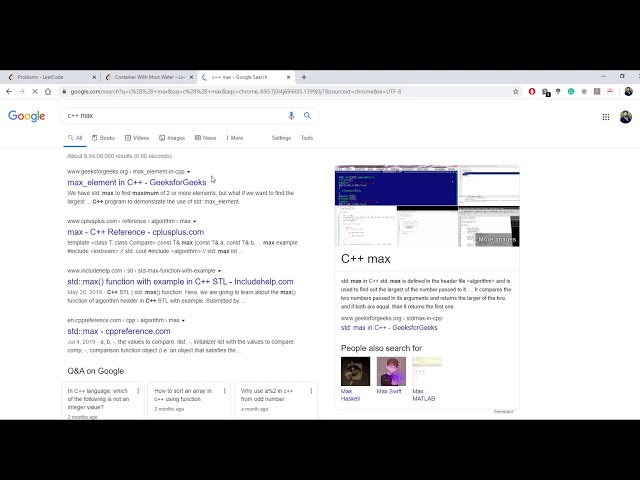Click the Google logo
The height and width of the screenshot is (480, 640).
[x=27, y=116]
